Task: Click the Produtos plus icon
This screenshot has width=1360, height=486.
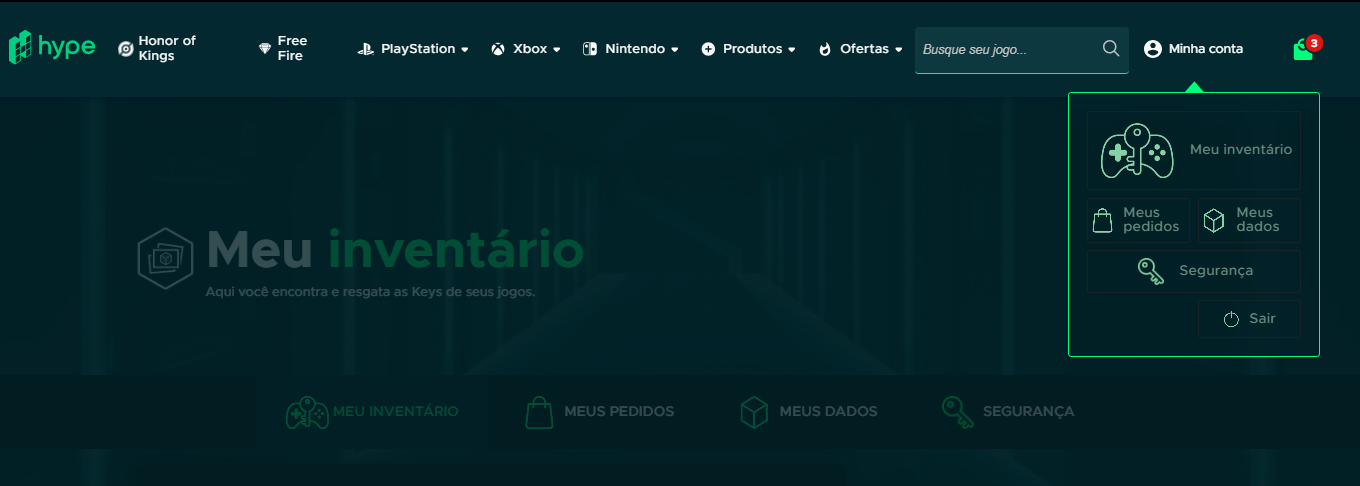Action: click(709, 49)
